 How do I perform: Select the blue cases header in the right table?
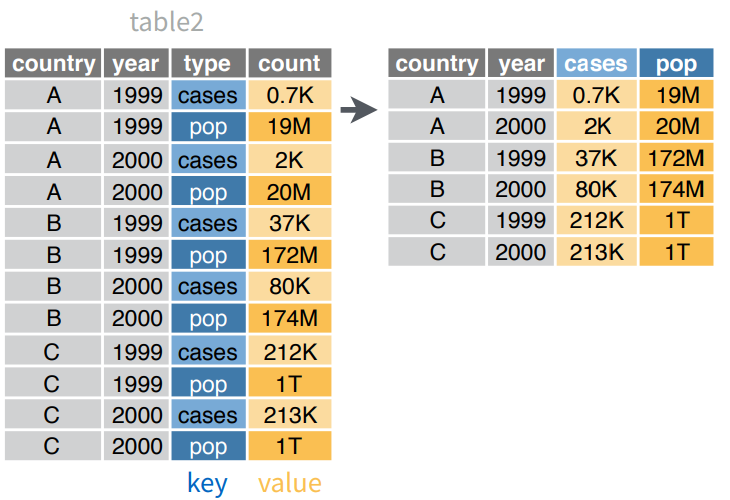(x=596, y=63)
